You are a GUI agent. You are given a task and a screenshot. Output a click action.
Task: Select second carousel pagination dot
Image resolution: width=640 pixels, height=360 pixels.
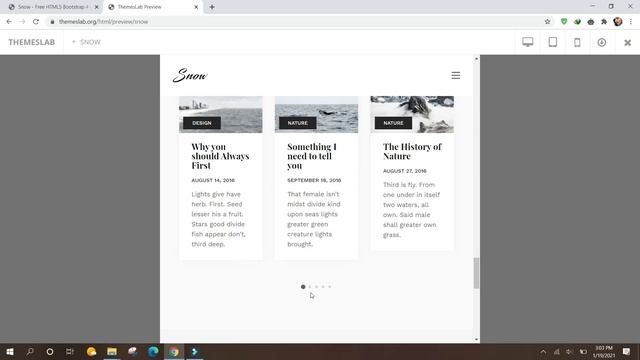[310, 287]
